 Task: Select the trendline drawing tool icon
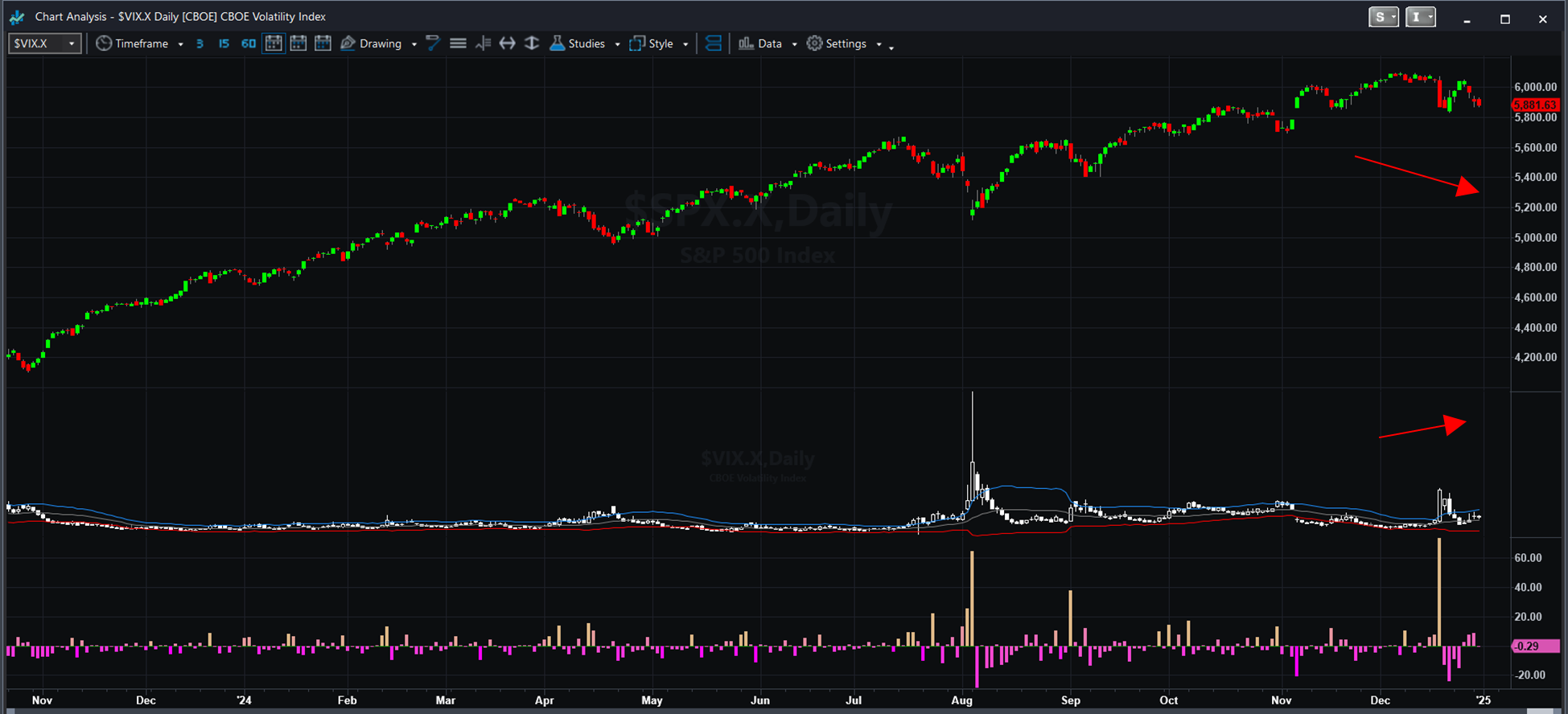(433, 43)
